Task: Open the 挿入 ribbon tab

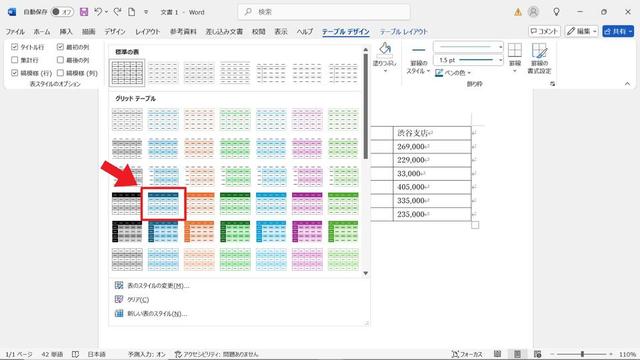Action: (66, 31)
